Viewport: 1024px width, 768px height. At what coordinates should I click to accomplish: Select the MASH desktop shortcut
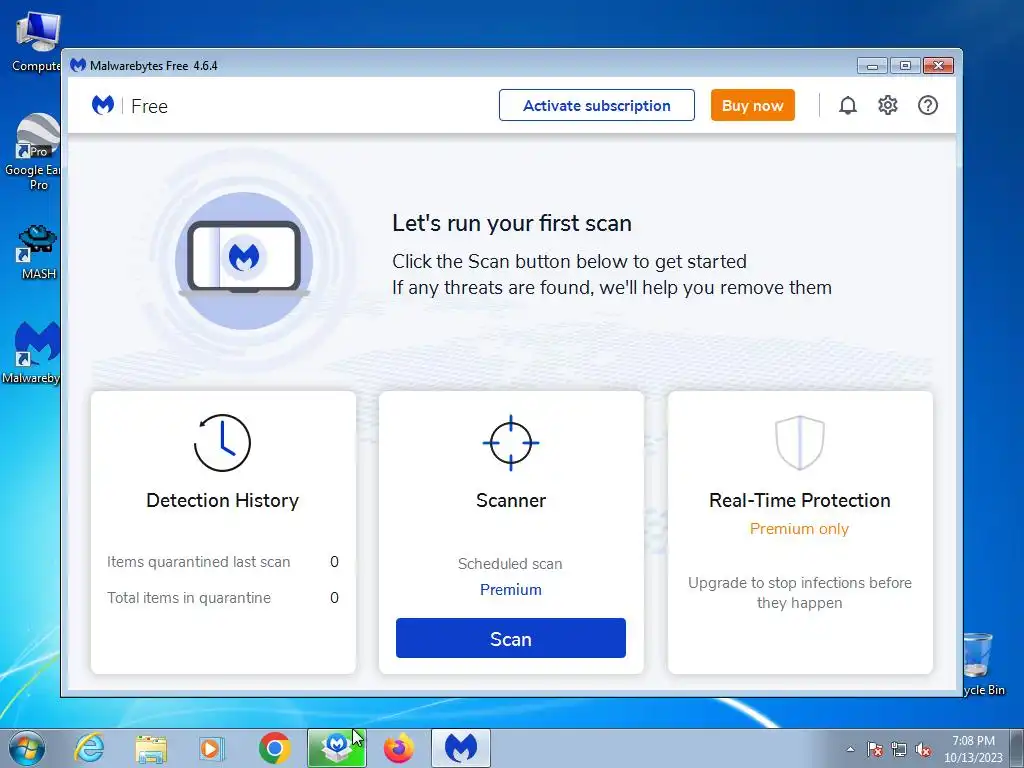click(x=38, y=251)
